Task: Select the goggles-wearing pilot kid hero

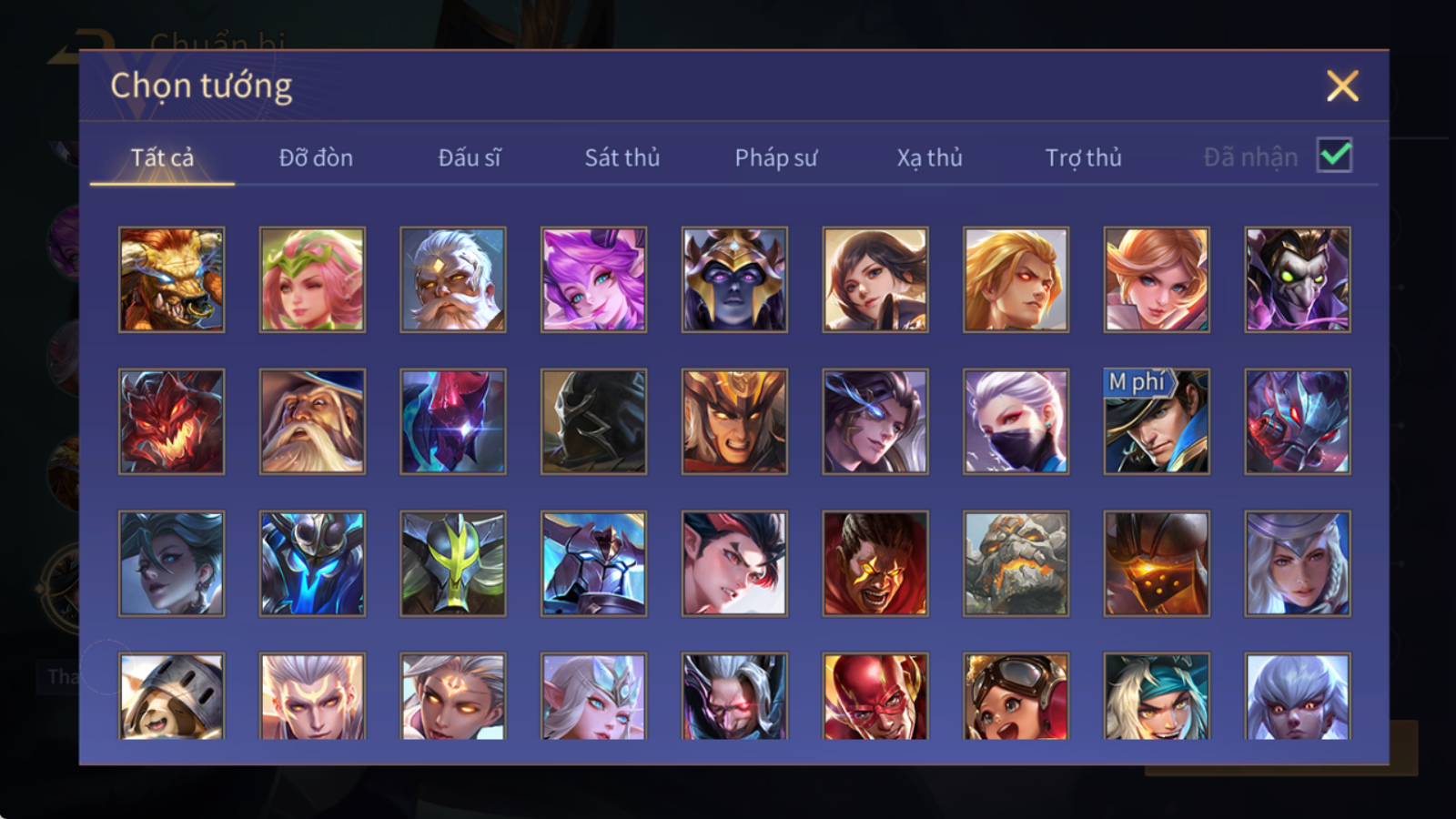Action: point(1016,696)
